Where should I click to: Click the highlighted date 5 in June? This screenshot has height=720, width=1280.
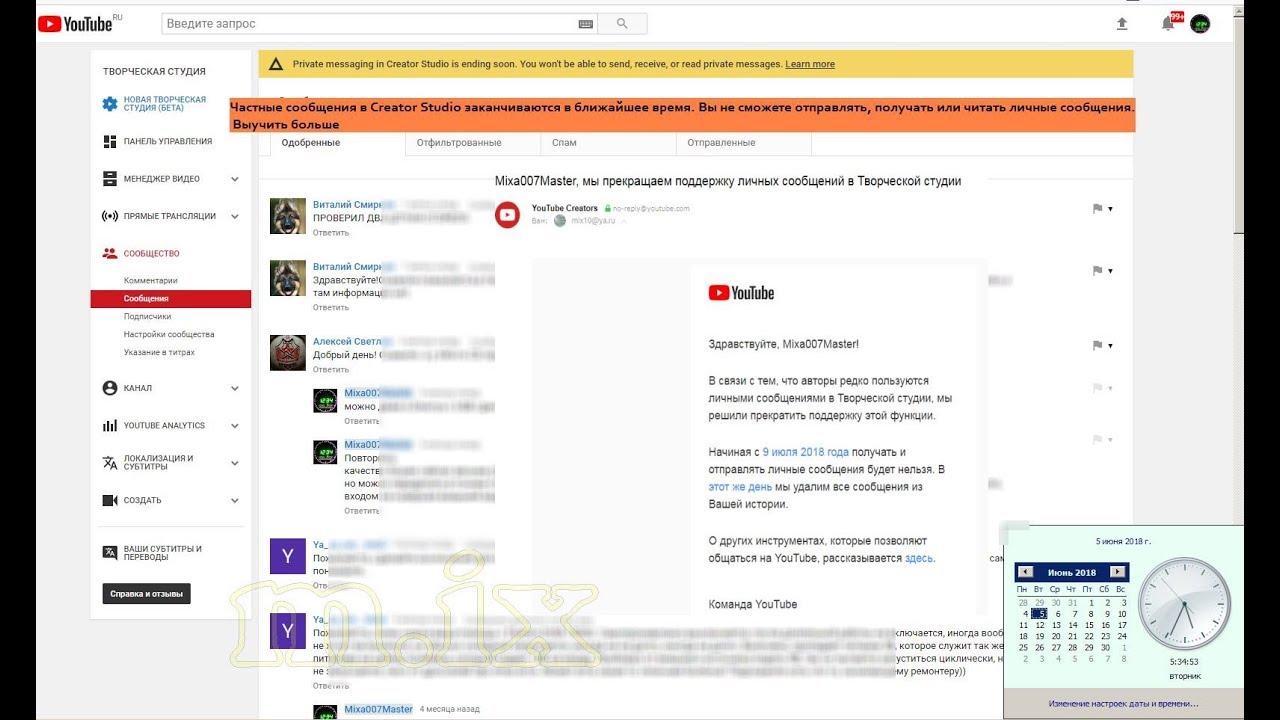(x=1040, y=614)
